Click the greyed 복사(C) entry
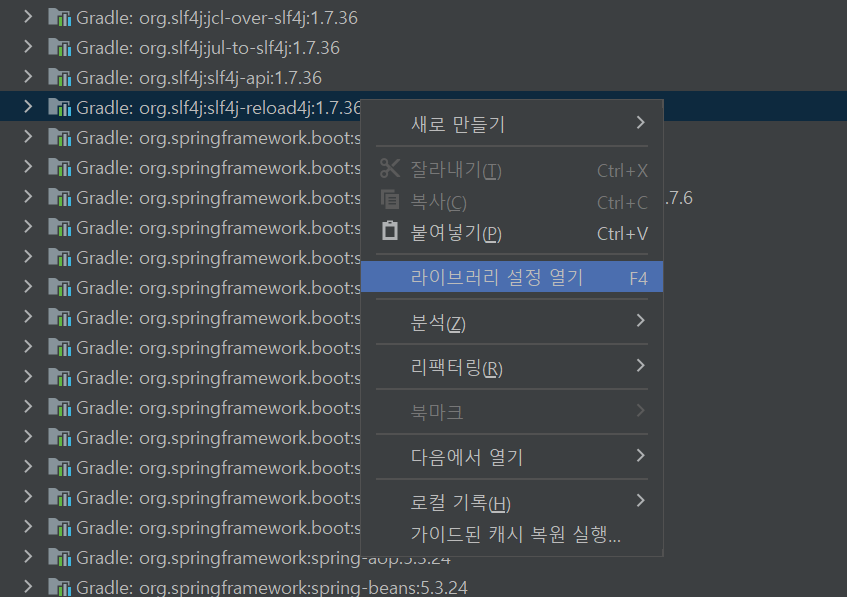 [x=512, y=202]
